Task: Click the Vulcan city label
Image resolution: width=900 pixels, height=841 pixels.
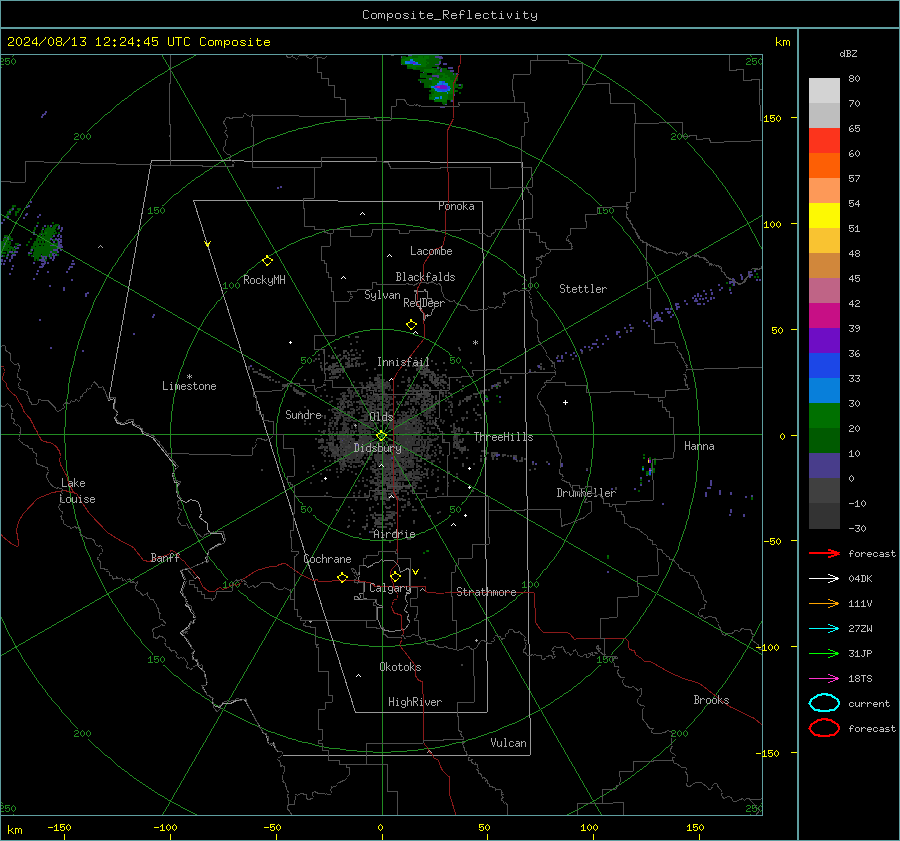Action: 508,743
